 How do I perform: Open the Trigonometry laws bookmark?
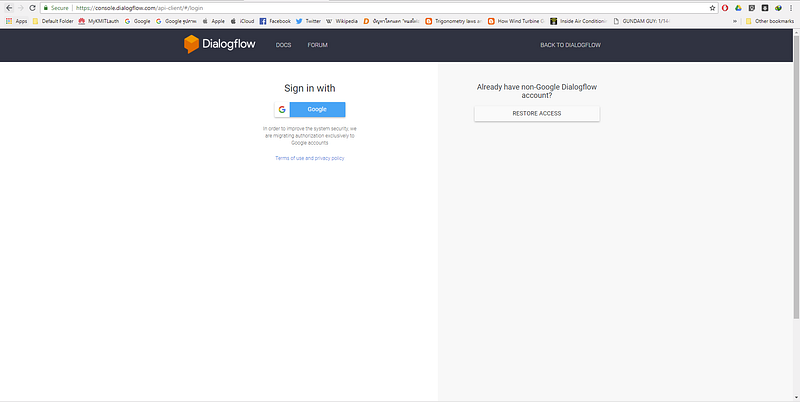tap(453, 21)
